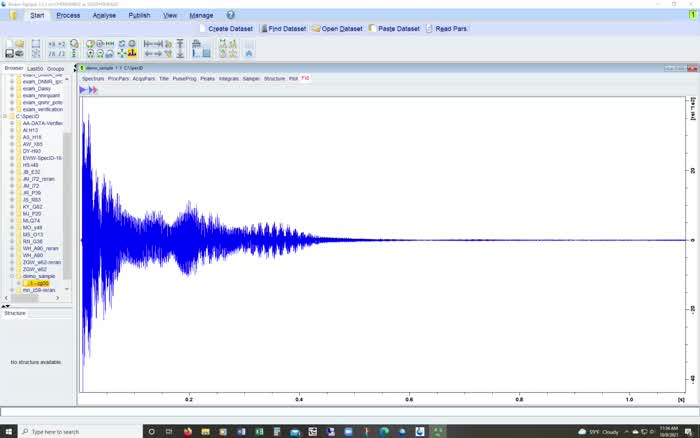Screen dimensions: 700x438
Task: Switch to the Peaks tab
Action: 208,79
